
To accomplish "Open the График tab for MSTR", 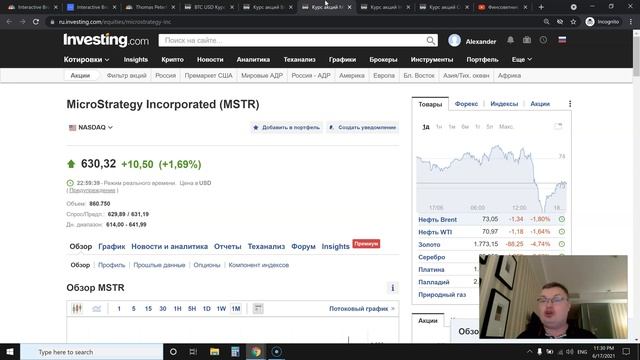I will click(x=111, y=247).
